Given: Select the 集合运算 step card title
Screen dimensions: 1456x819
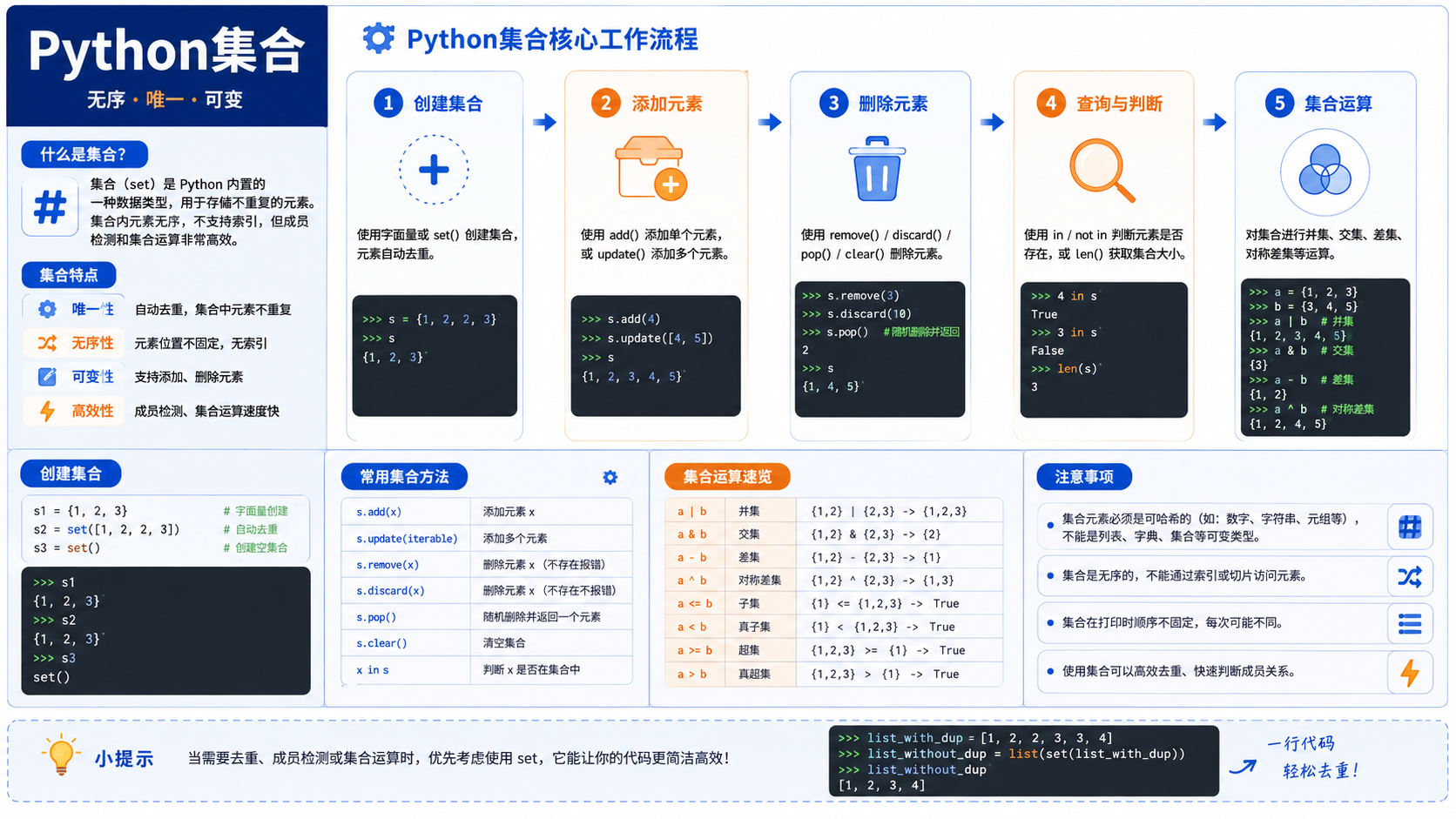Looking at the screenshot, I should [x=1338, y=104].
